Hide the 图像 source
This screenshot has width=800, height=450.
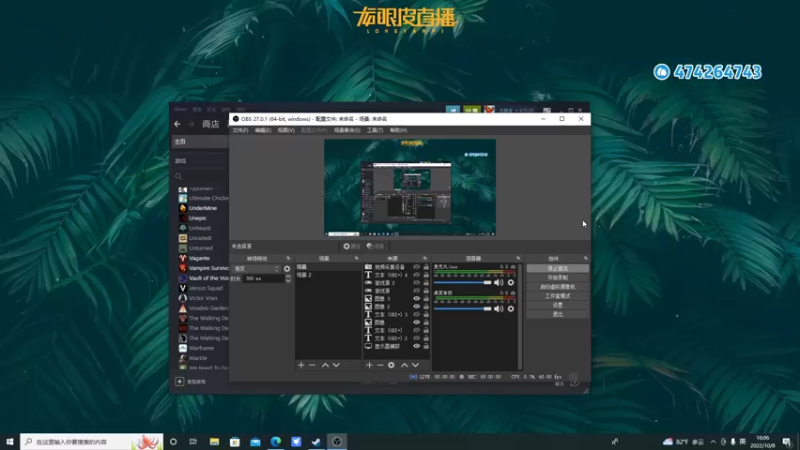coord(416,322)
